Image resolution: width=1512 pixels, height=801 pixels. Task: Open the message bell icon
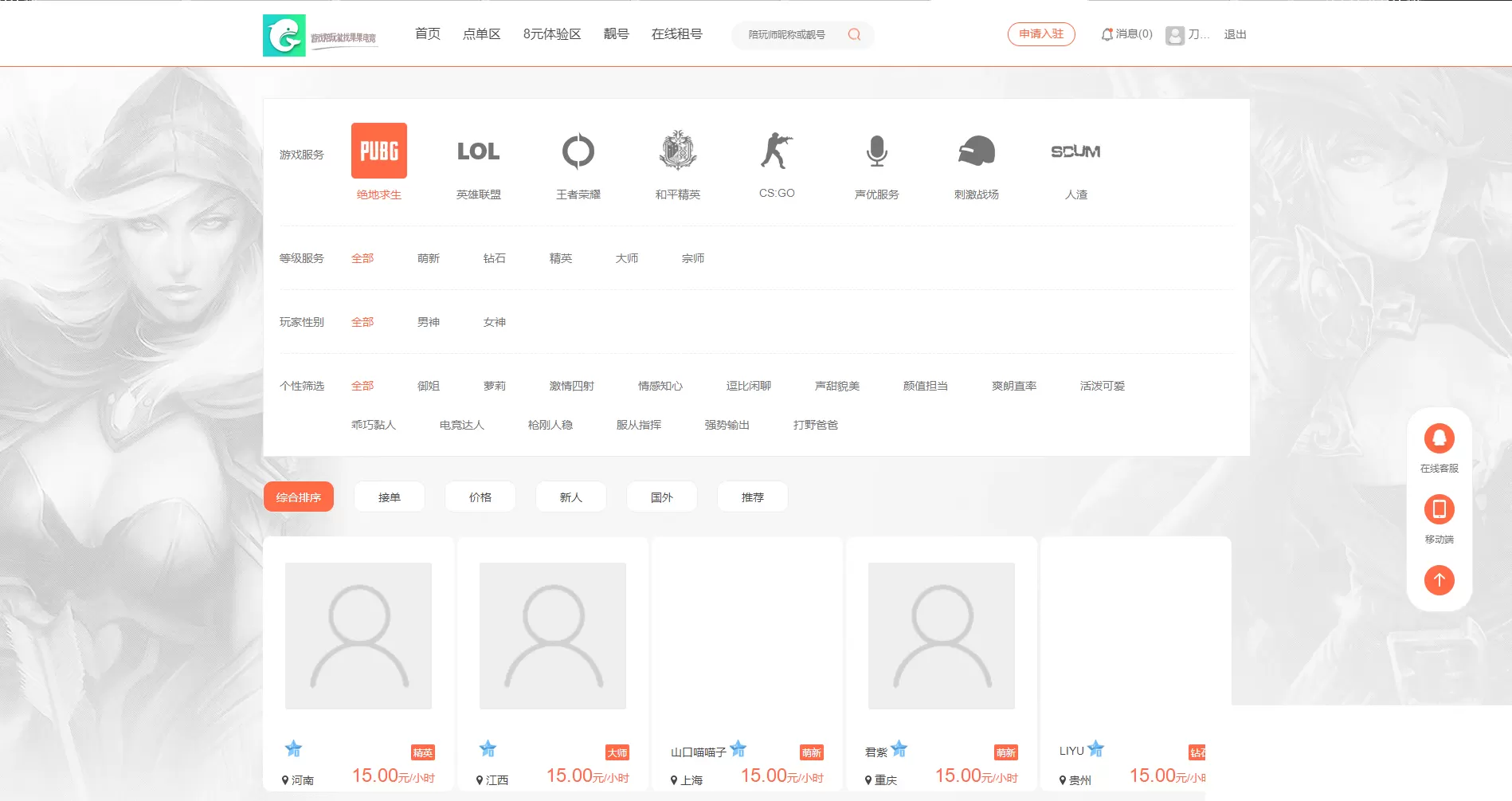[x=1107, y=34]
